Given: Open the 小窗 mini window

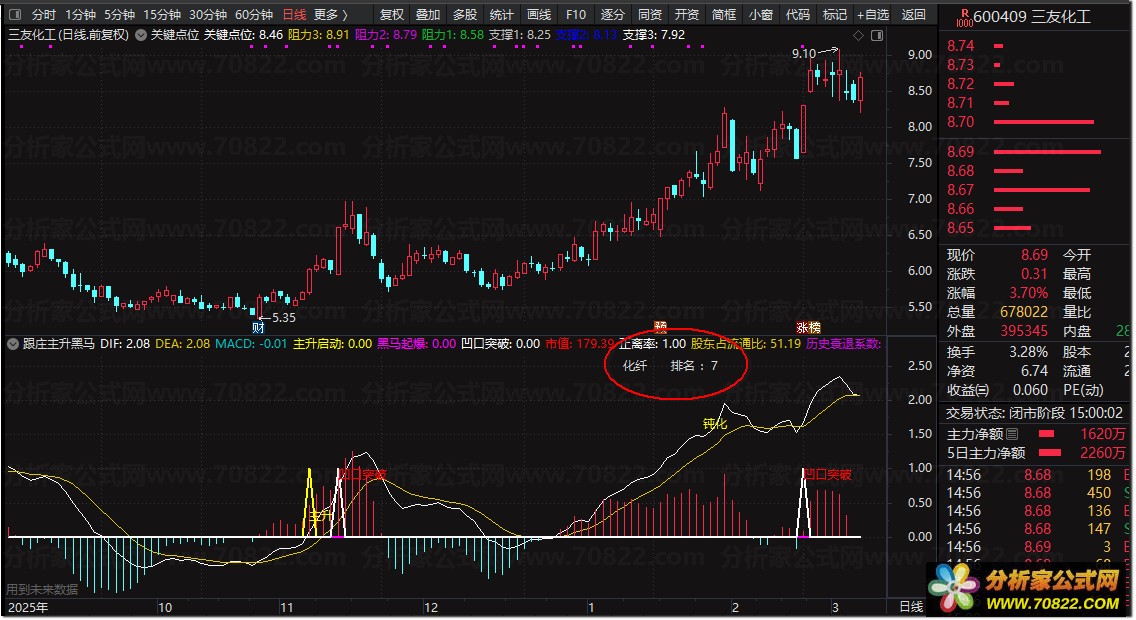Looking at the screenshot, I should click(761, 14).
